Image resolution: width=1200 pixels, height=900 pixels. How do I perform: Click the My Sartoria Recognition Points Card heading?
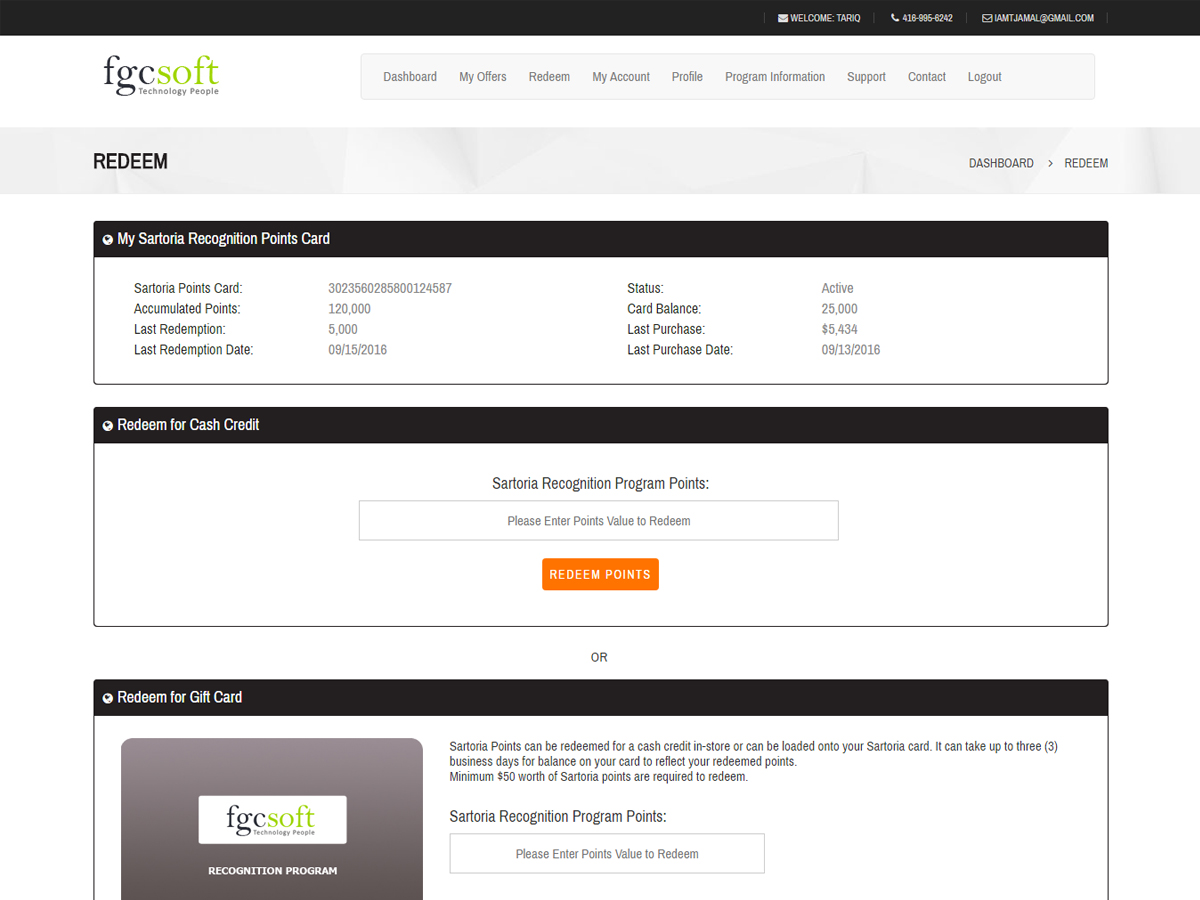[x=223, y=239]
